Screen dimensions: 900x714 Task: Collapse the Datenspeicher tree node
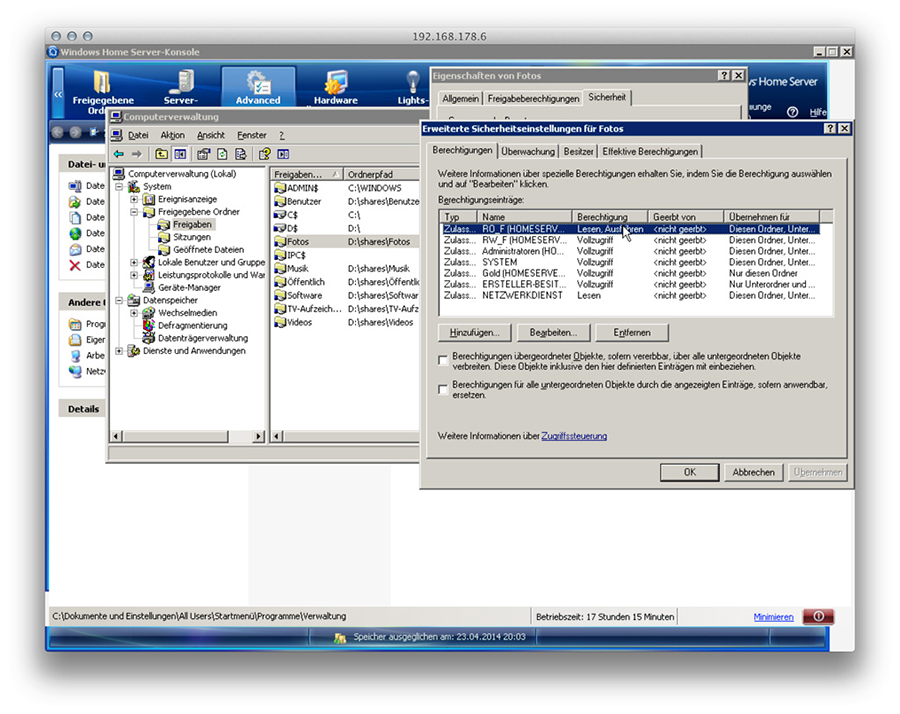coord(119,300)
